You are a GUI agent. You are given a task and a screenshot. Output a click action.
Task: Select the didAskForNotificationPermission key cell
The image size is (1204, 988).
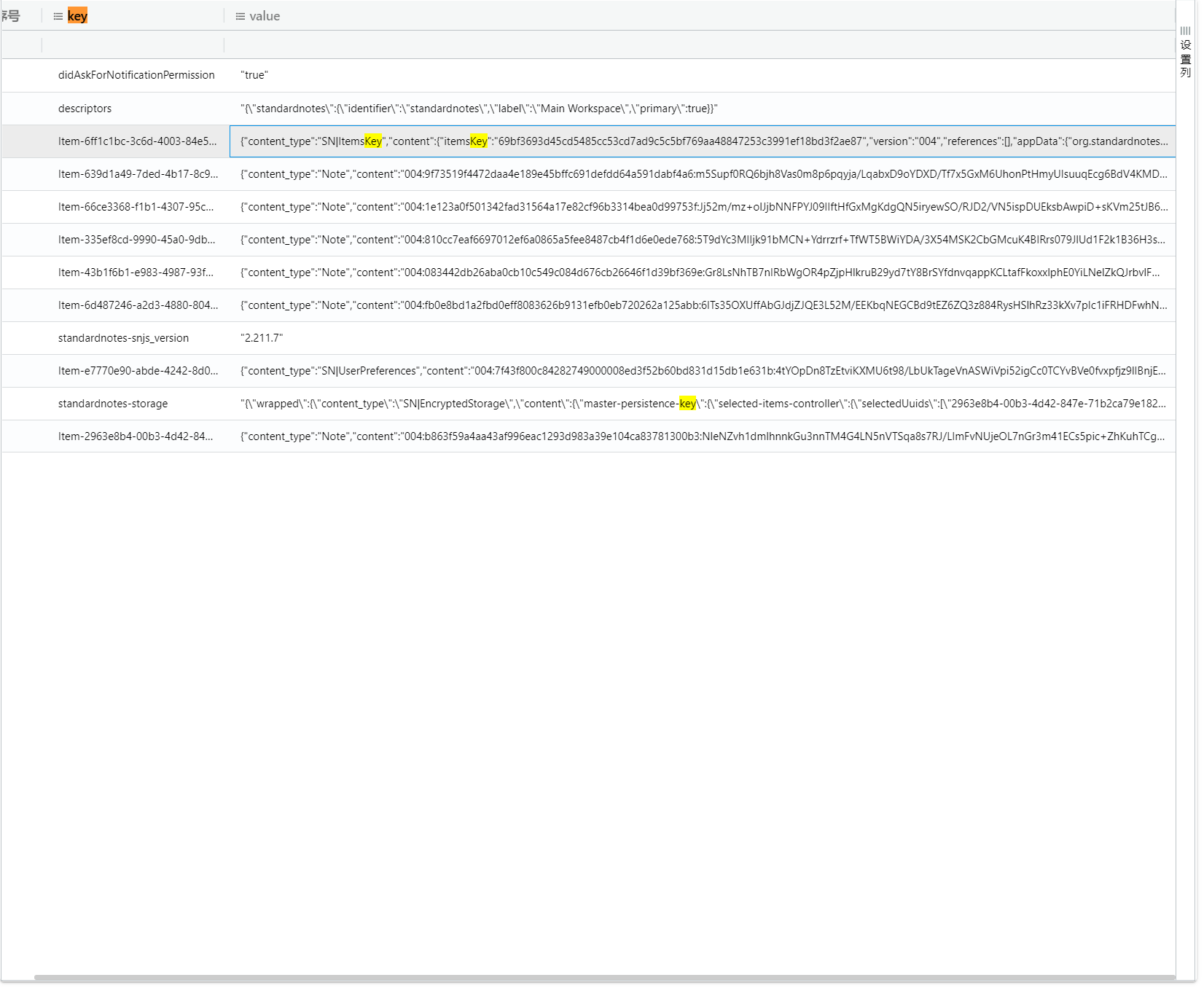coord(136,75)
